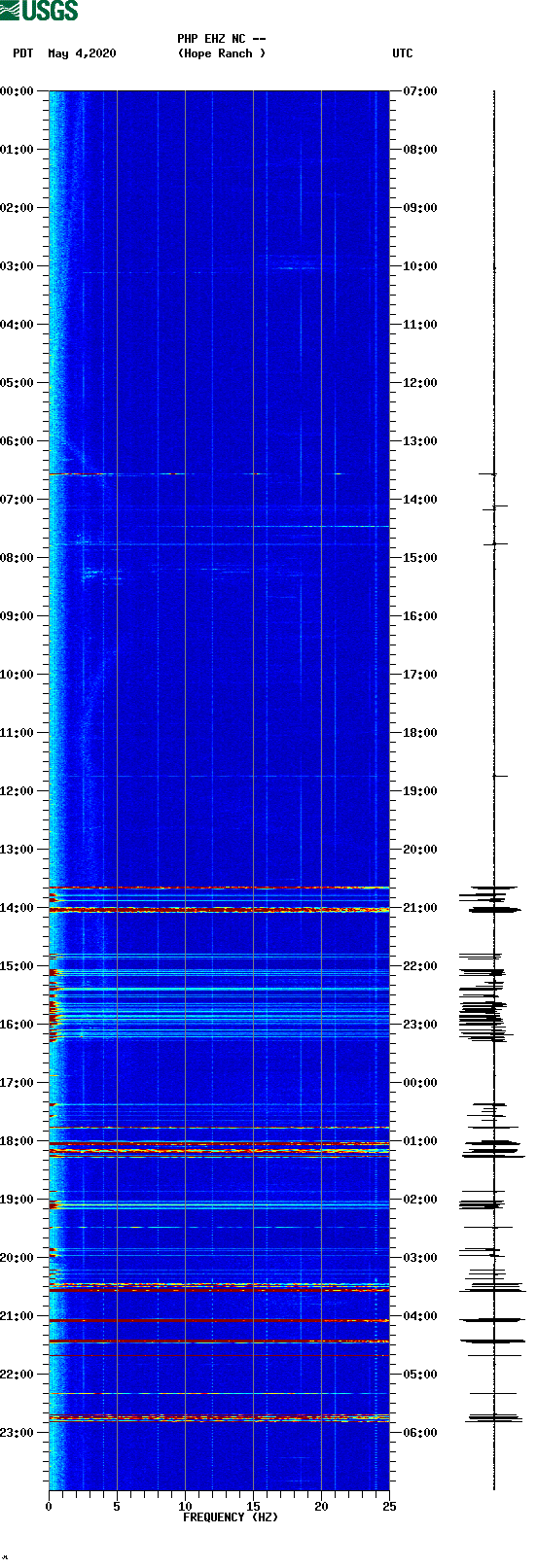Click the 10:00 UTC time label
This screenshot has height=1568, width=537.
coord(420,266)
